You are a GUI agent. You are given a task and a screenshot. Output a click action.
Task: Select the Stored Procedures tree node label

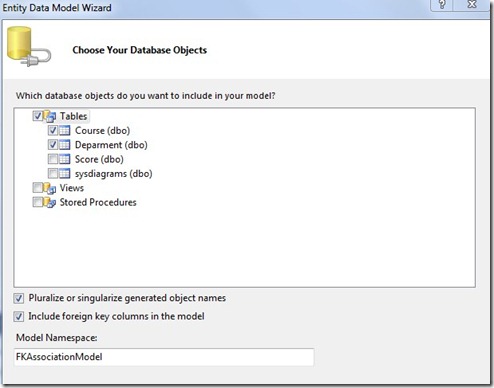tap(98, 202)
